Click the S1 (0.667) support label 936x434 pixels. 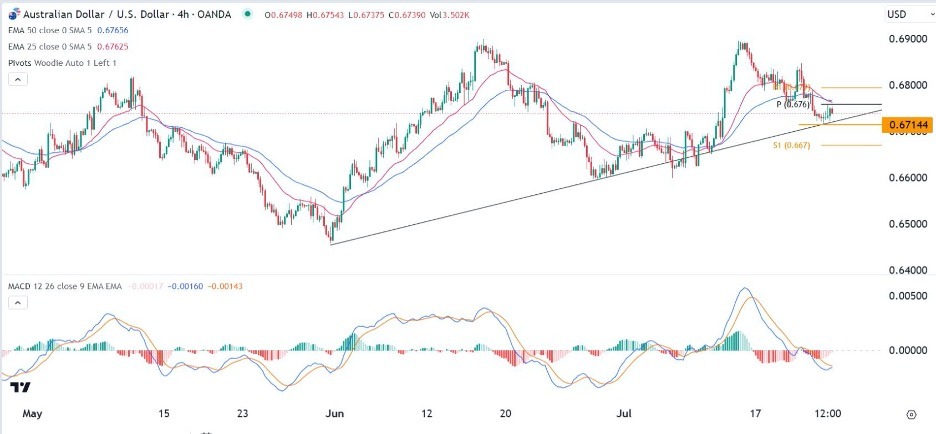click(x=790, y=145)
